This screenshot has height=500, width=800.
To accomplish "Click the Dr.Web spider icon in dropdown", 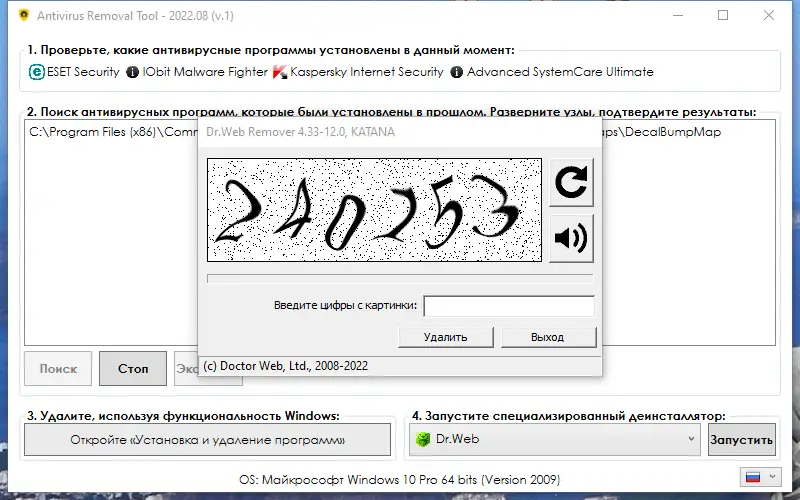I will [423, 439].
